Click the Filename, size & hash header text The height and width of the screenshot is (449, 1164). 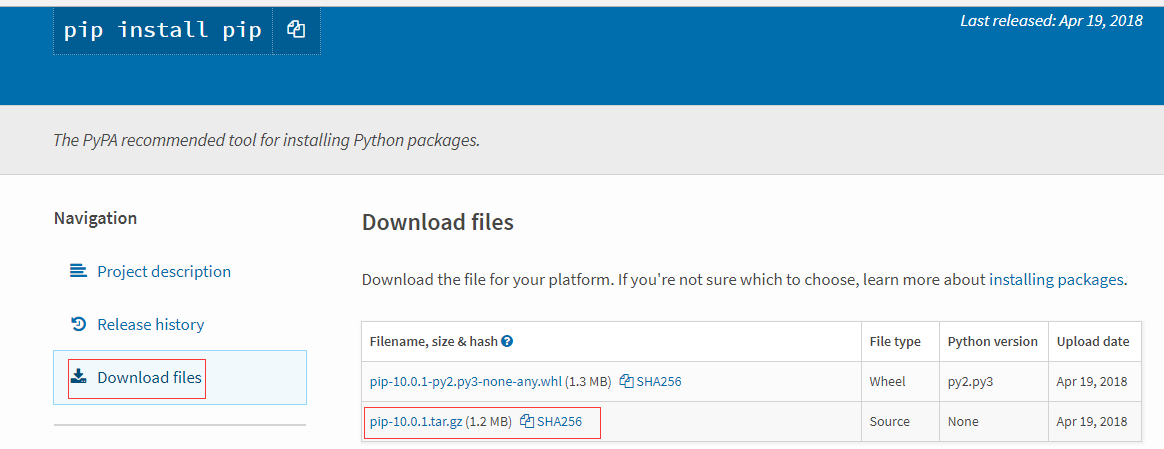[433, 341]
